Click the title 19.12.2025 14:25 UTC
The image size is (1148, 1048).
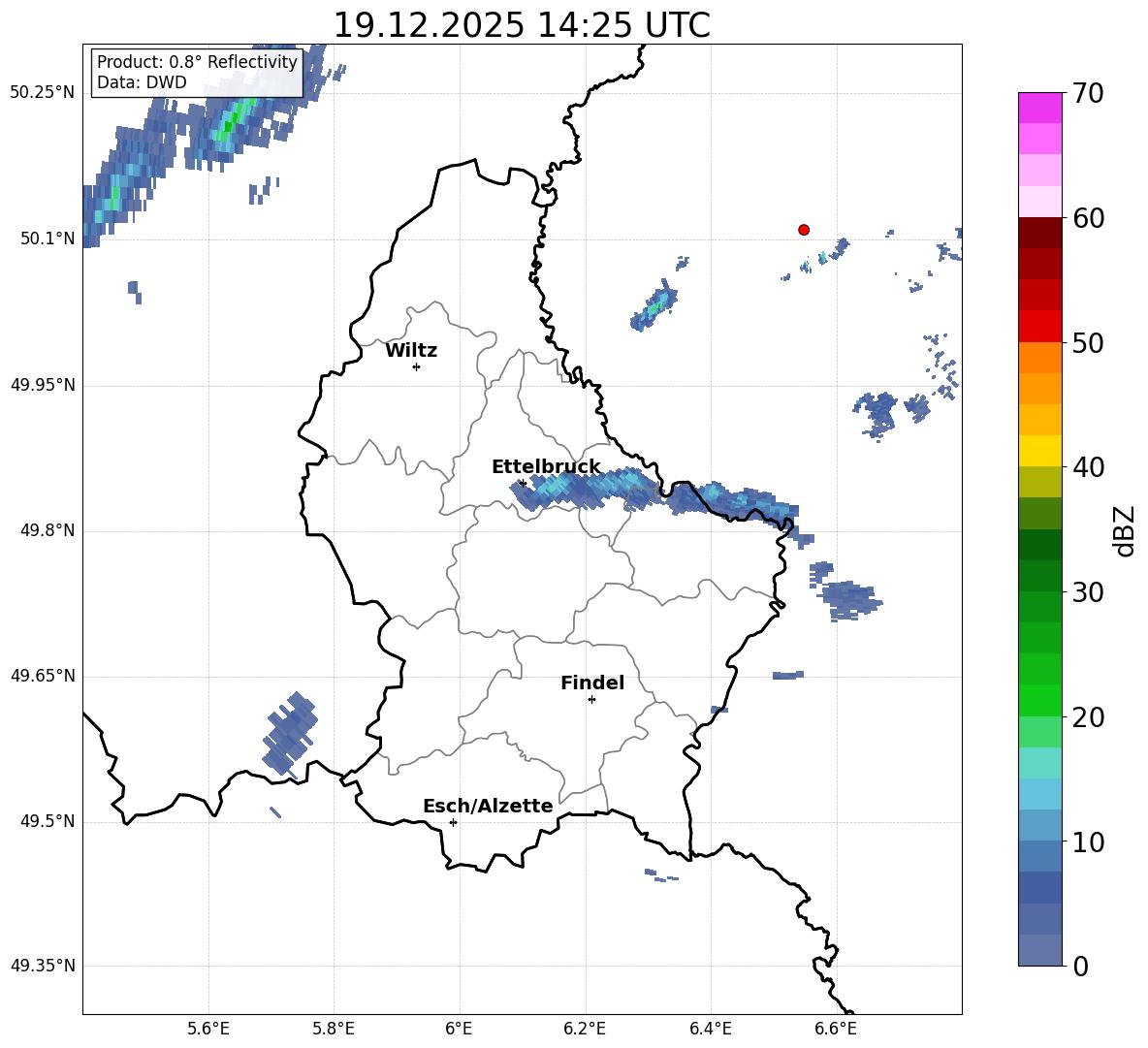pyautogui.click(x=522, y=25)
